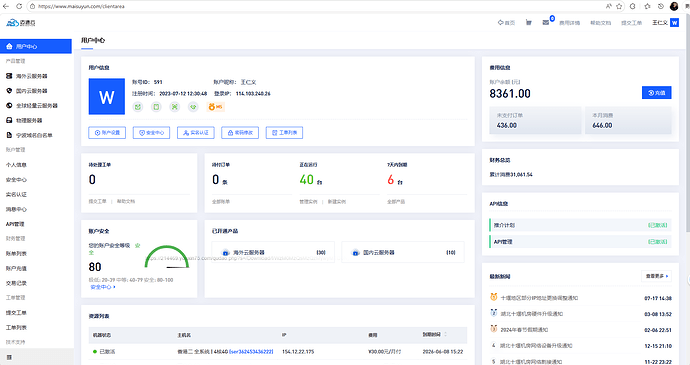Screen dimensions: 690x365
Task: Click the 本月消费 646.00 card
Action: pyautogui.click(x=628, y=120)
